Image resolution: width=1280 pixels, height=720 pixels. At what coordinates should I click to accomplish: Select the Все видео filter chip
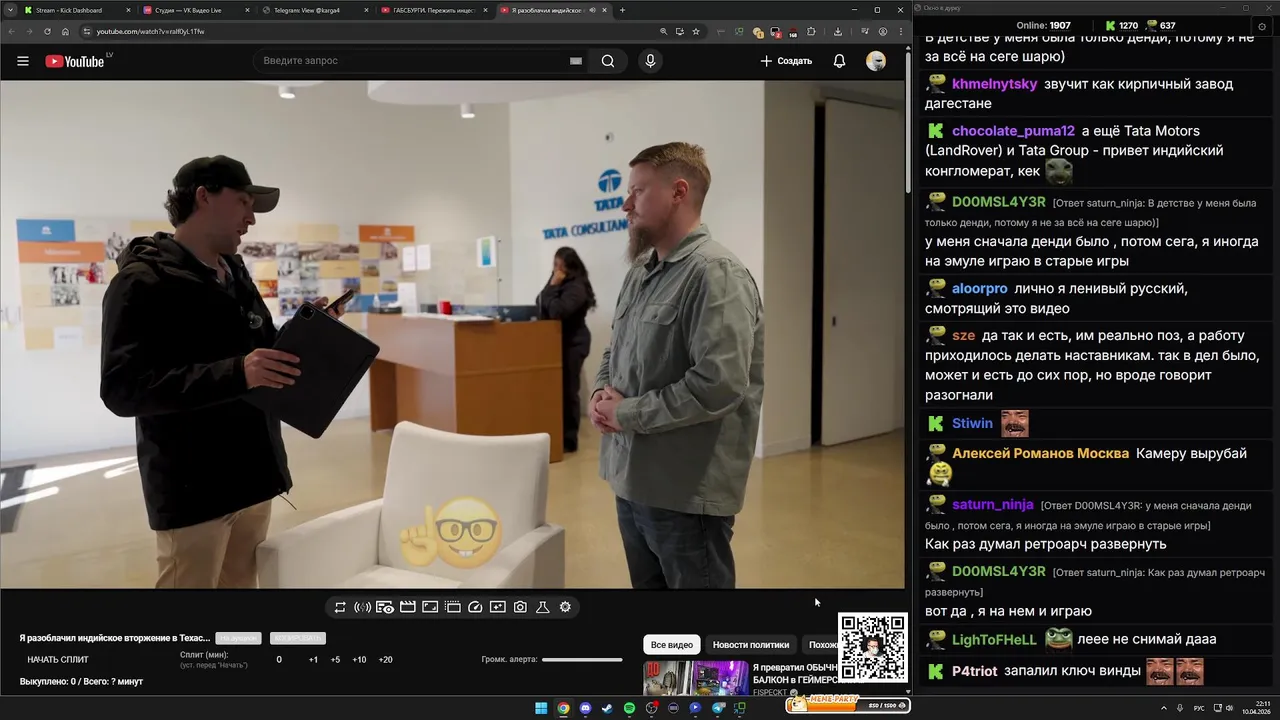[672, 645]
